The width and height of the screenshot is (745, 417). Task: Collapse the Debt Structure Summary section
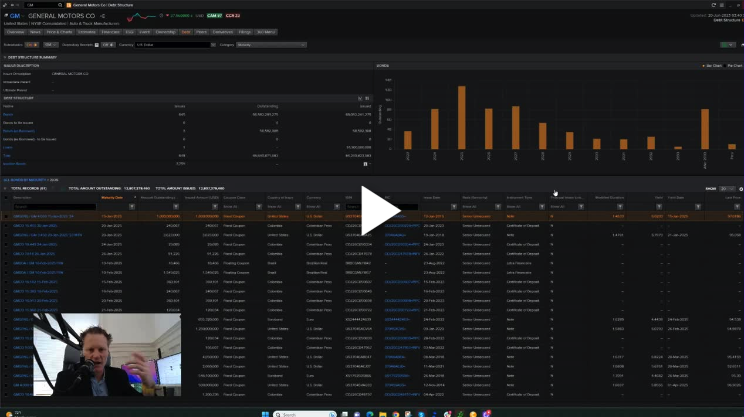click(5, 57)
